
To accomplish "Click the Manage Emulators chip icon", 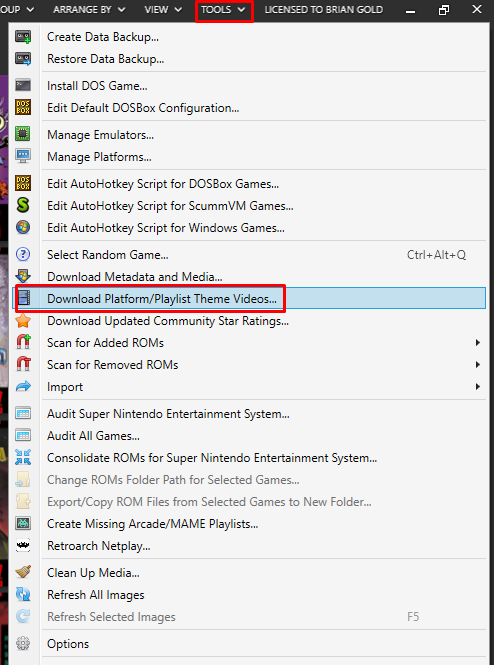I will pos(23,134).
